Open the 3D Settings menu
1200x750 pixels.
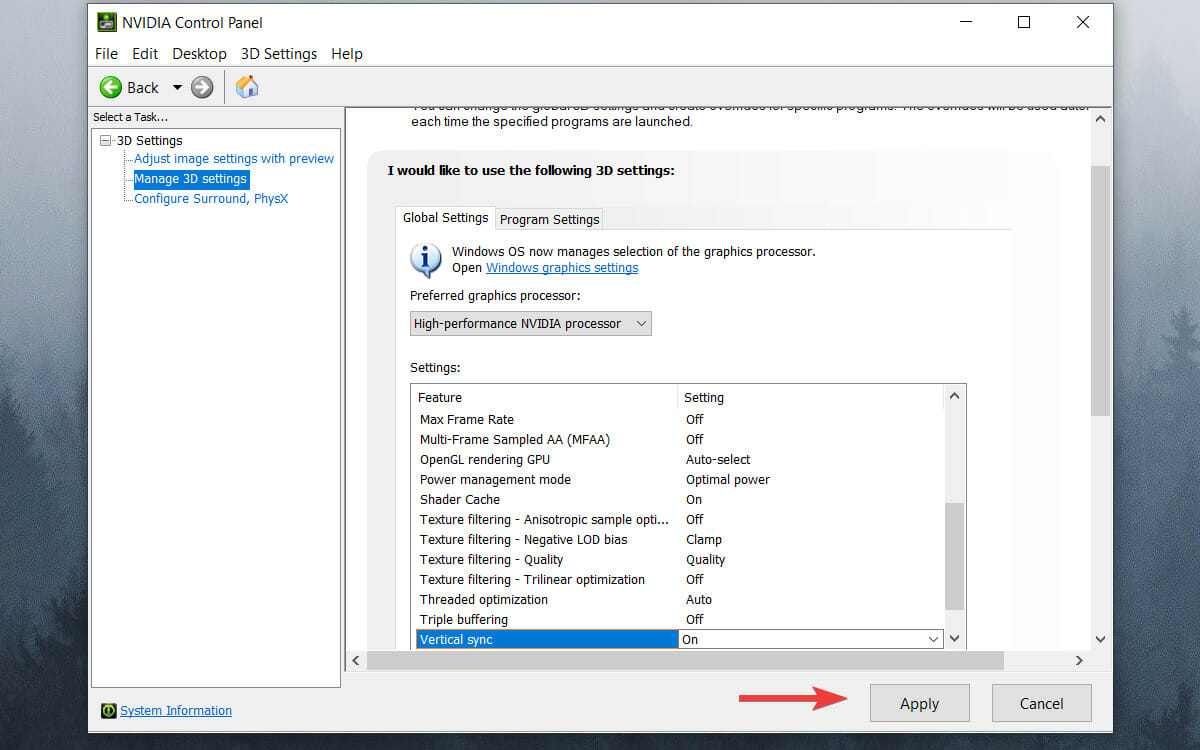click(279, 54)
